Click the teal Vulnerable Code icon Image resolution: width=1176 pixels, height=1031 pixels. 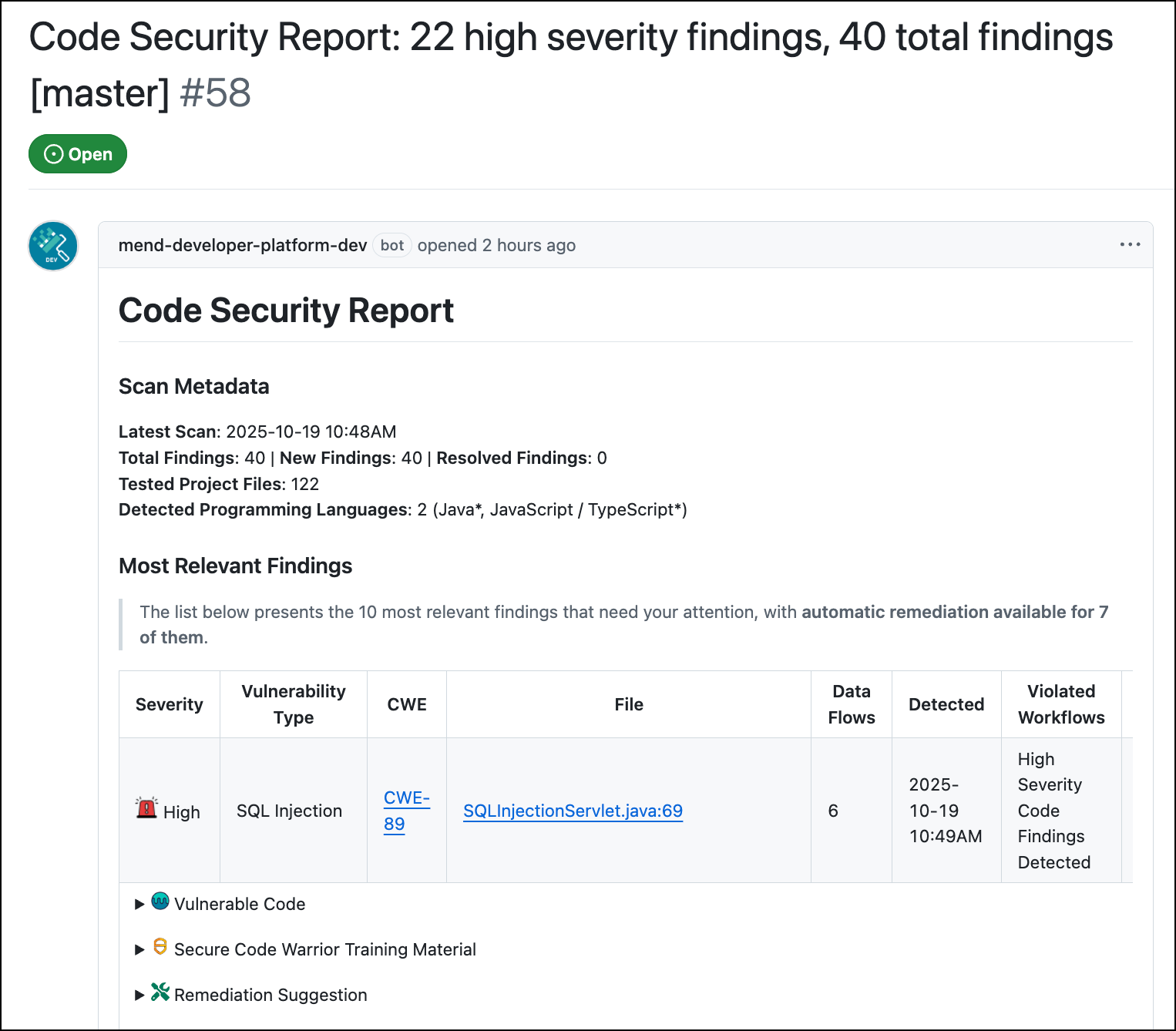pyautogui.click(x=160, y=902)
